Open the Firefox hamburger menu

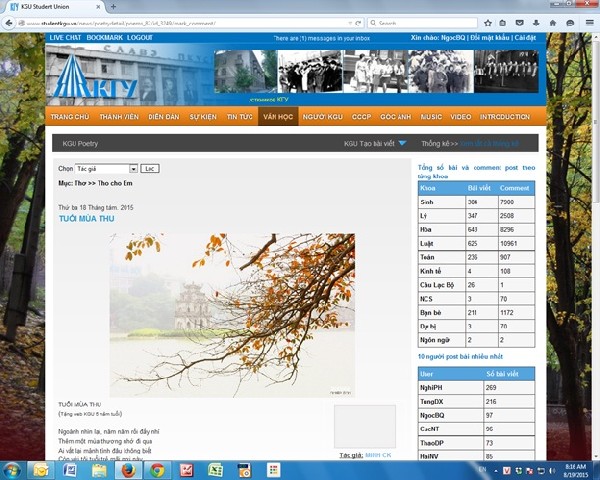coord(590,23)
